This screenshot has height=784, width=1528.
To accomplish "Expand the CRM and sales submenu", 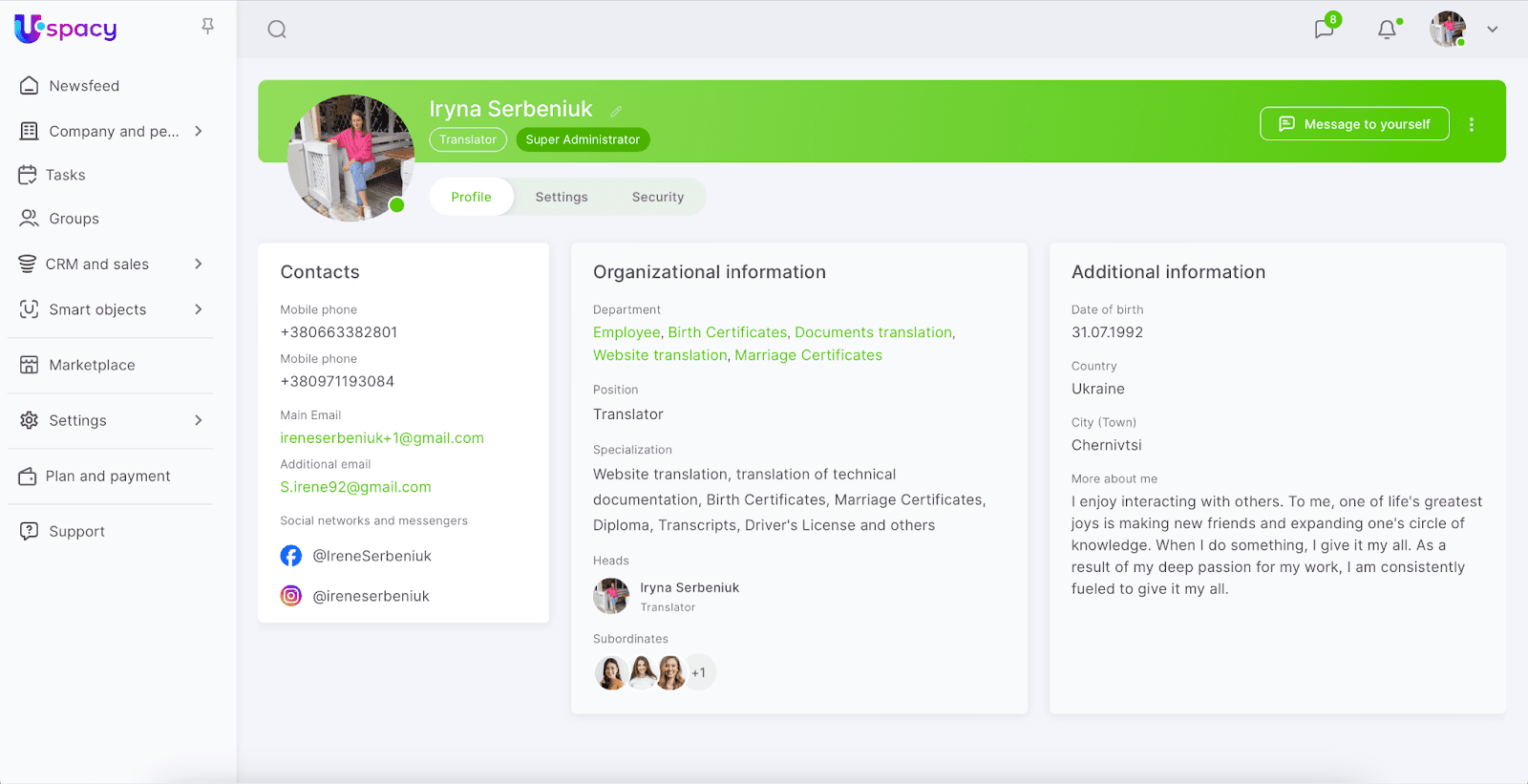I will tap(199, 264).
